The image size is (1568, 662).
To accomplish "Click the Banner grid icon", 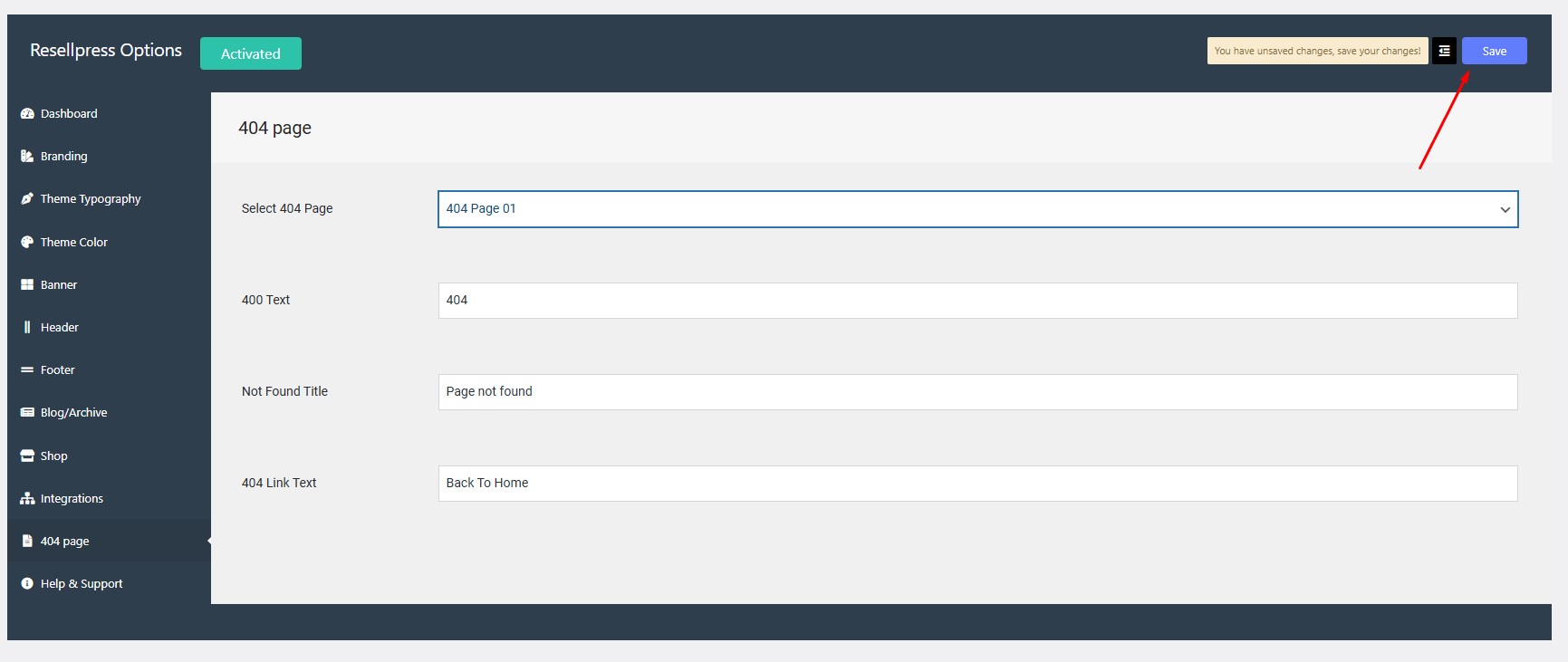I will 27,285.
